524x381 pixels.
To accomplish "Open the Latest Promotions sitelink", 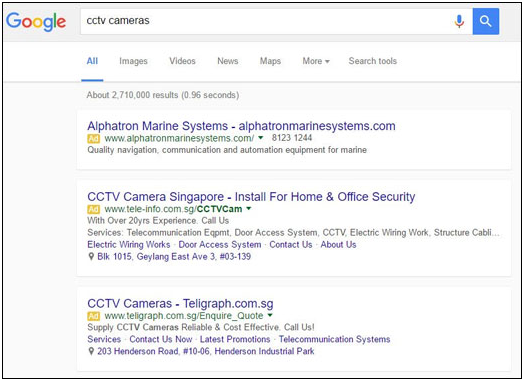I will [x=235, y=339].
